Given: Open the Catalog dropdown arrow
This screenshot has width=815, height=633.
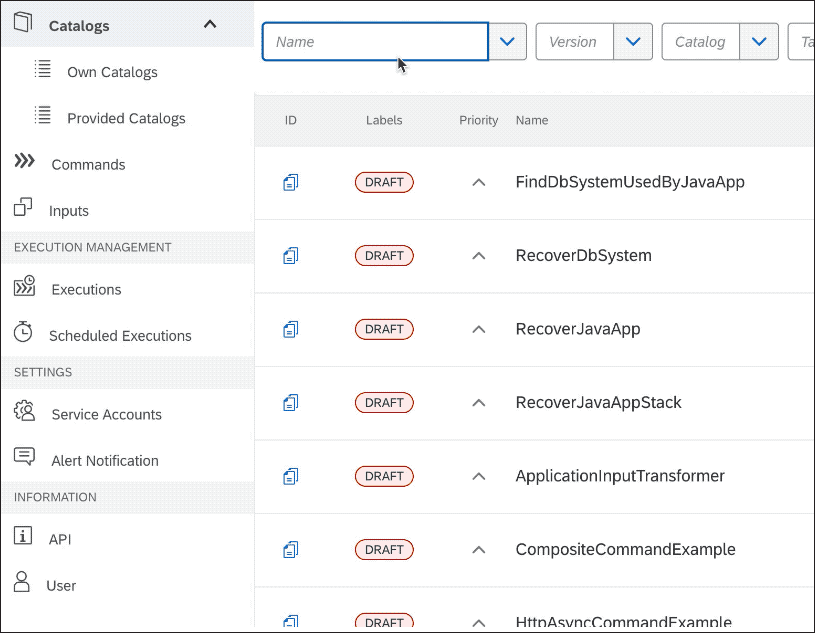Looking at the screenshot, I should click(x=759, y=42).
